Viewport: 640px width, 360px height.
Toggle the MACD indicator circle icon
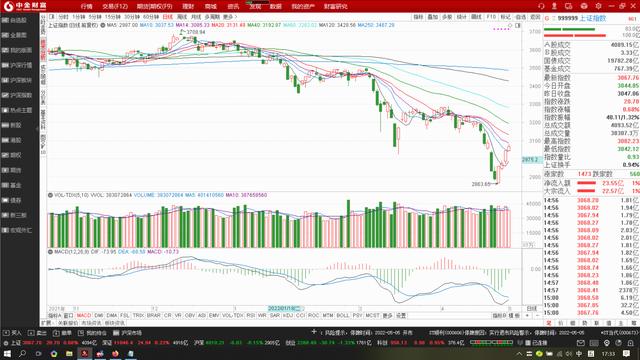tap(50, 252)
